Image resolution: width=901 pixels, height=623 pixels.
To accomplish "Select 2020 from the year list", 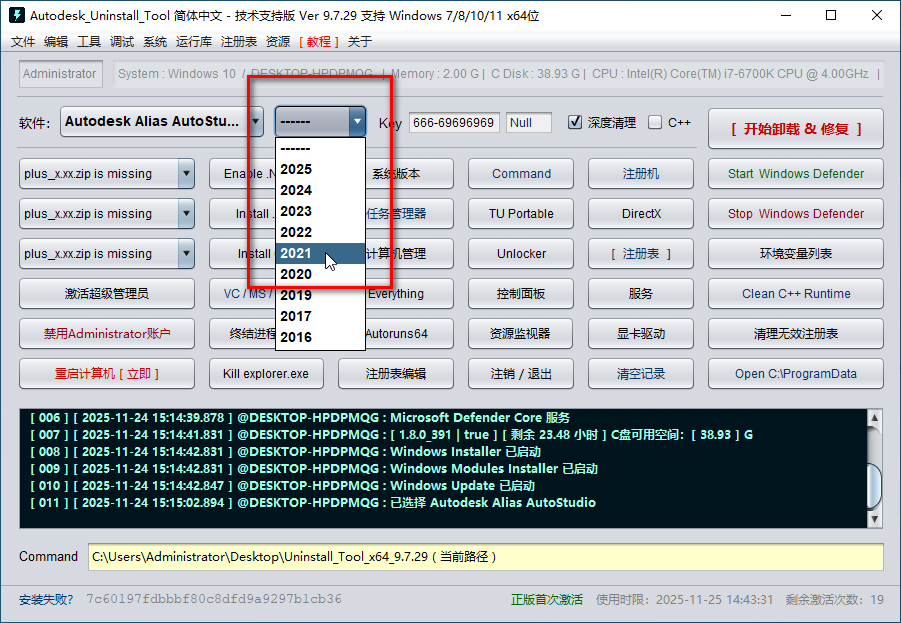I will (320, 274).
